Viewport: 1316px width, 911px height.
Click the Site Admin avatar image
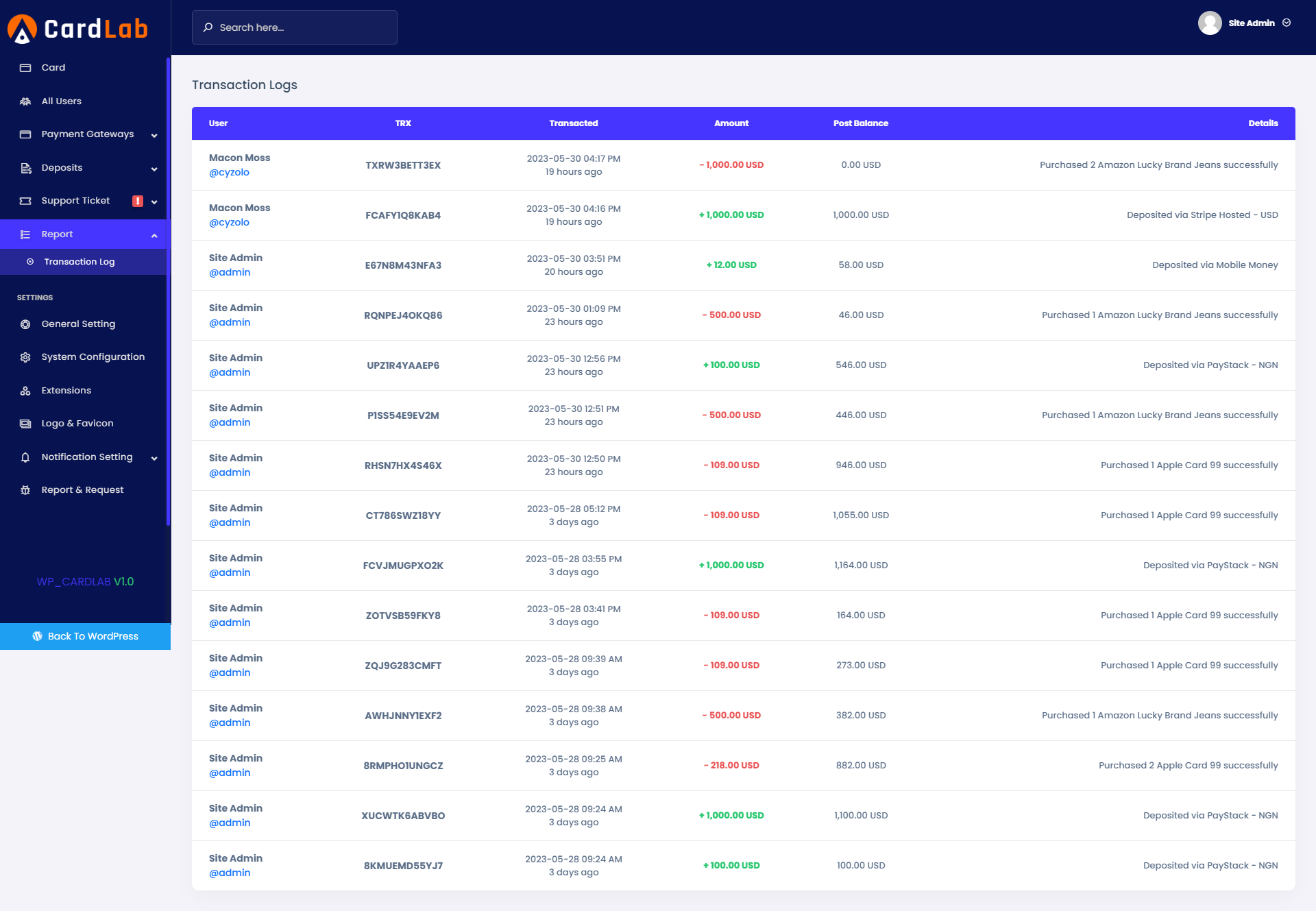(x=1210, y=23)
